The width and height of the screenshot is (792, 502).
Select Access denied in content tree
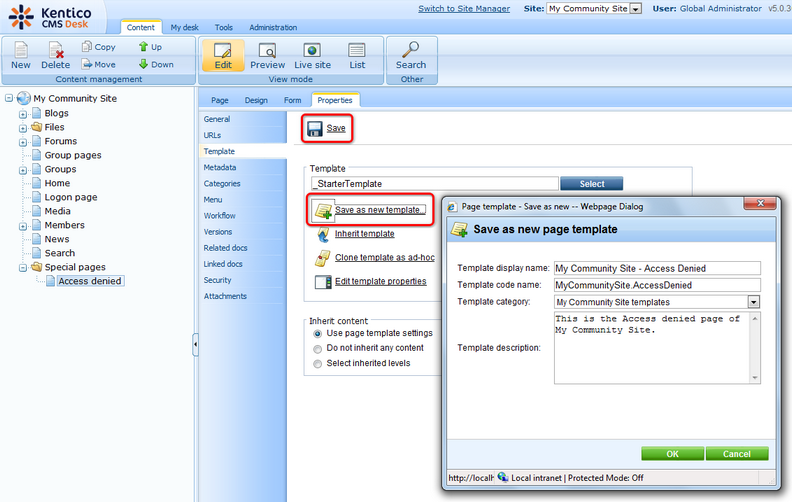[x=89, y=281]
